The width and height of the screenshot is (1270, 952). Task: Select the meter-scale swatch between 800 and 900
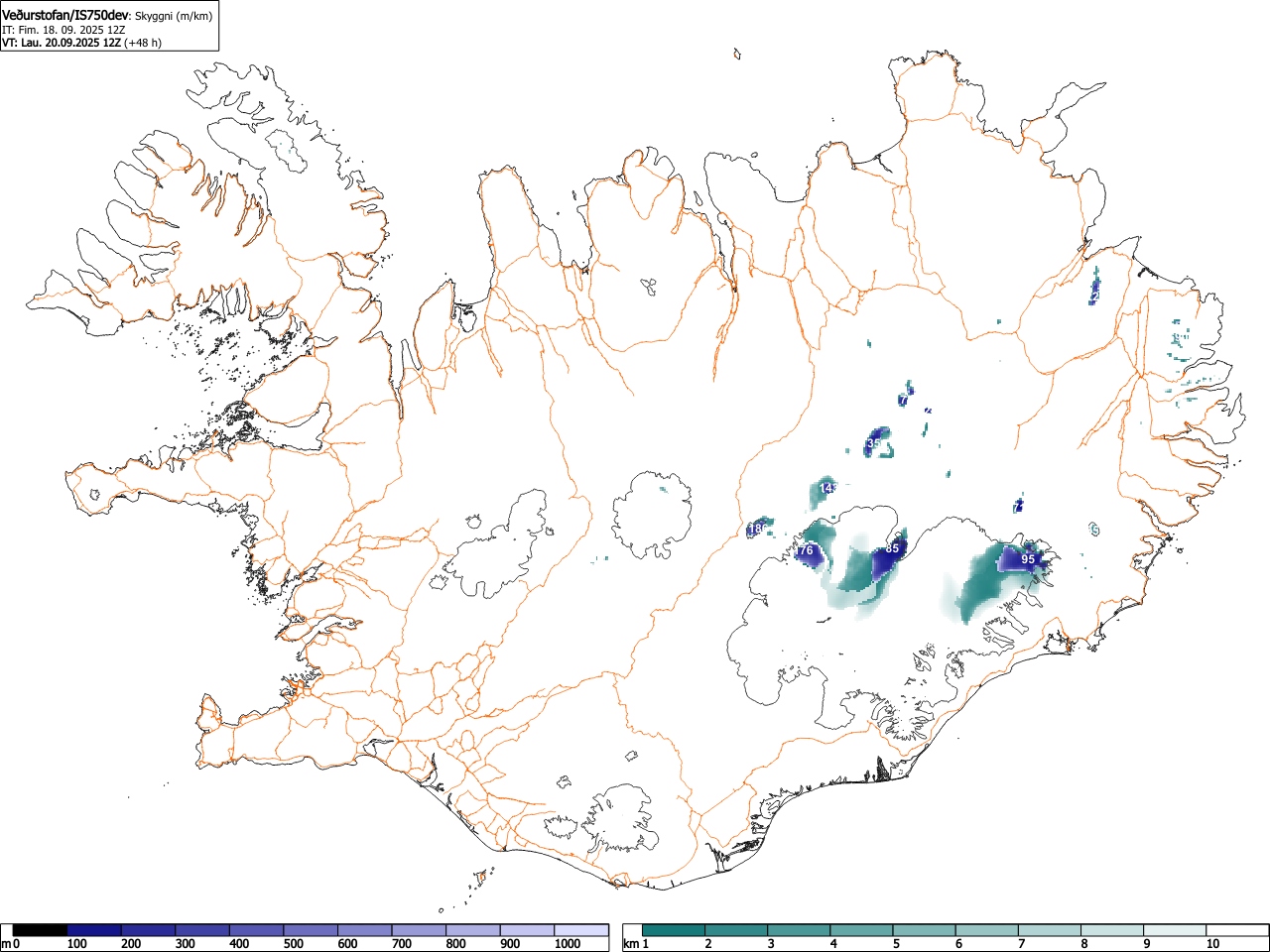(x=473, y=930)
